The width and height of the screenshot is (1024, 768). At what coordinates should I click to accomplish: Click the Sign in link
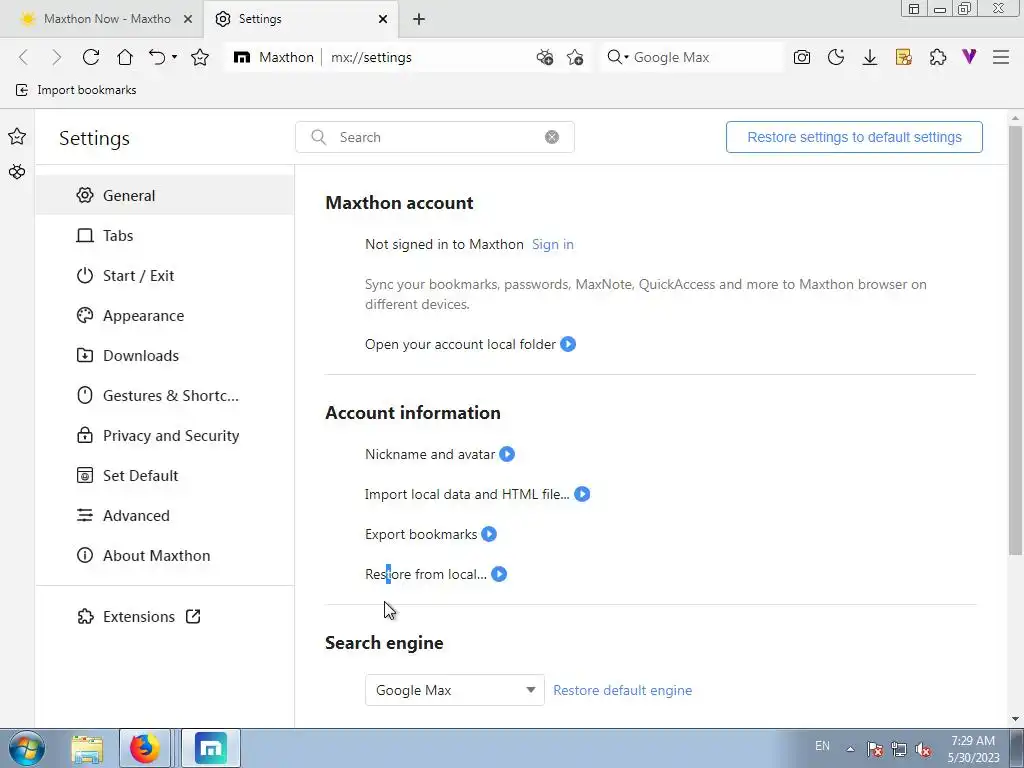[552, 244]
